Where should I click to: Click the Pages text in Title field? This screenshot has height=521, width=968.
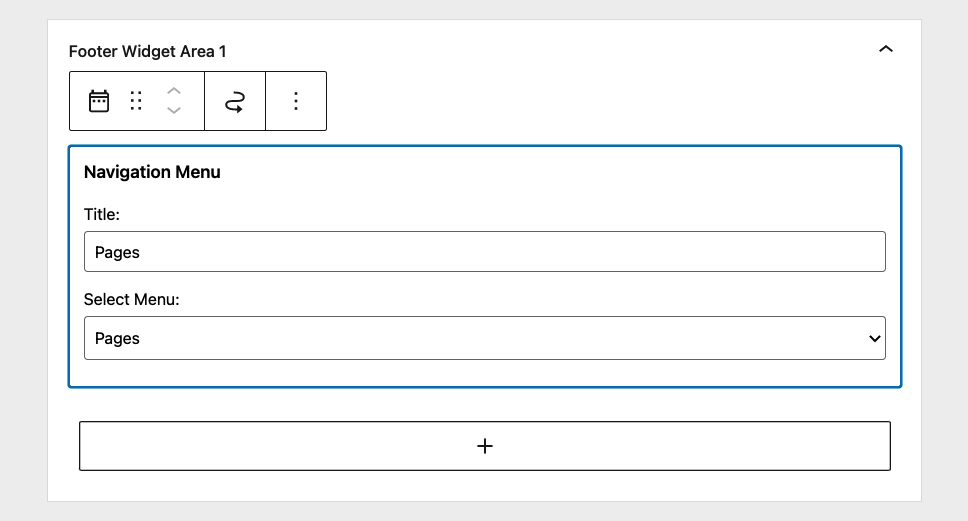117,252
